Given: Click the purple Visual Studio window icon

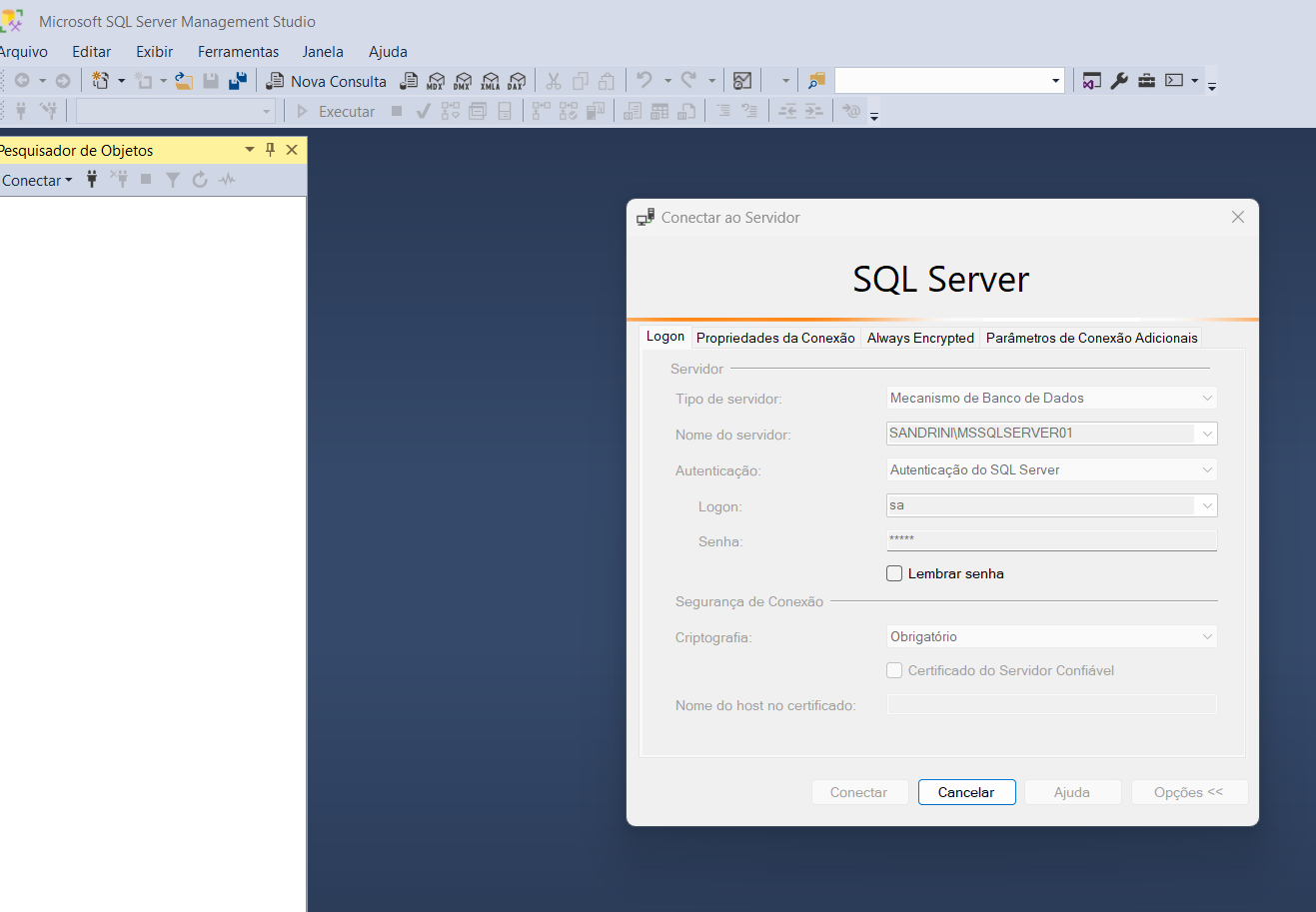Looking at the screenshot, I should [1092, 81].
